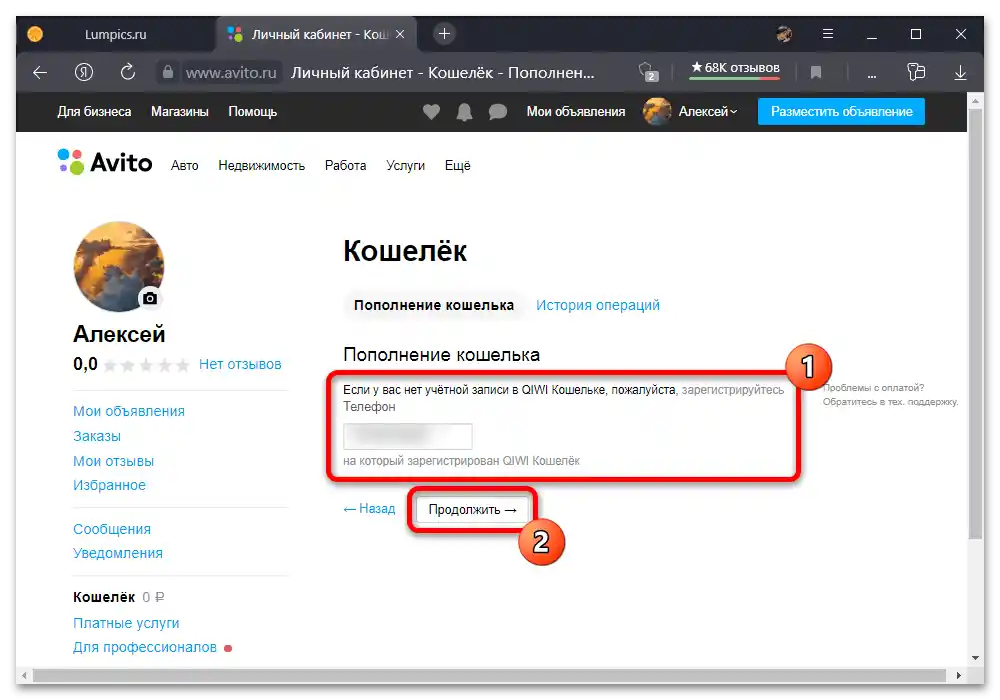This screenshot has width=1000, height=700.
Task: Click the Avito logo
Action: (x=105, y=163)
